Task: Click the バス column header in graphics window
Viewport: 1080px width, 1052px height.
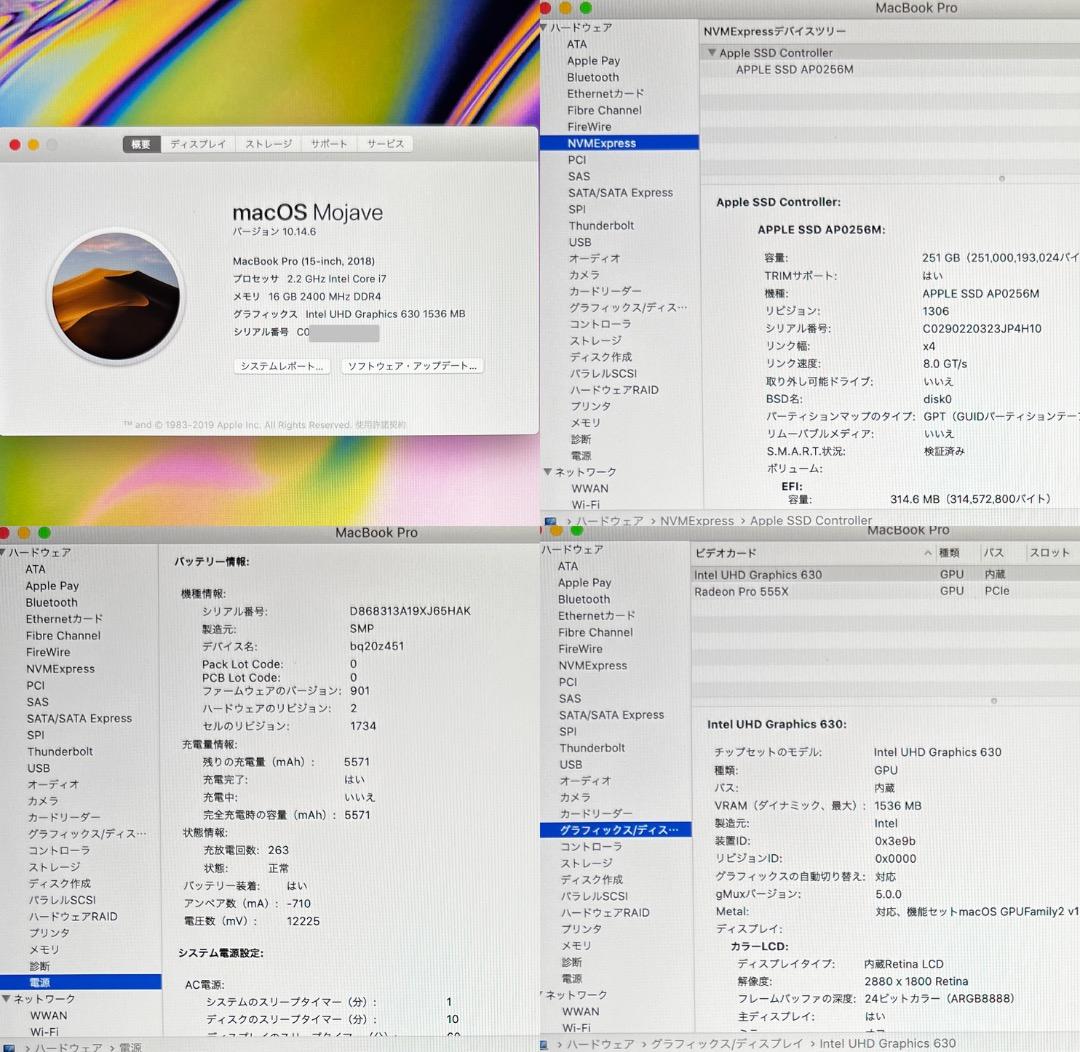Action: (x=993, y=553)
